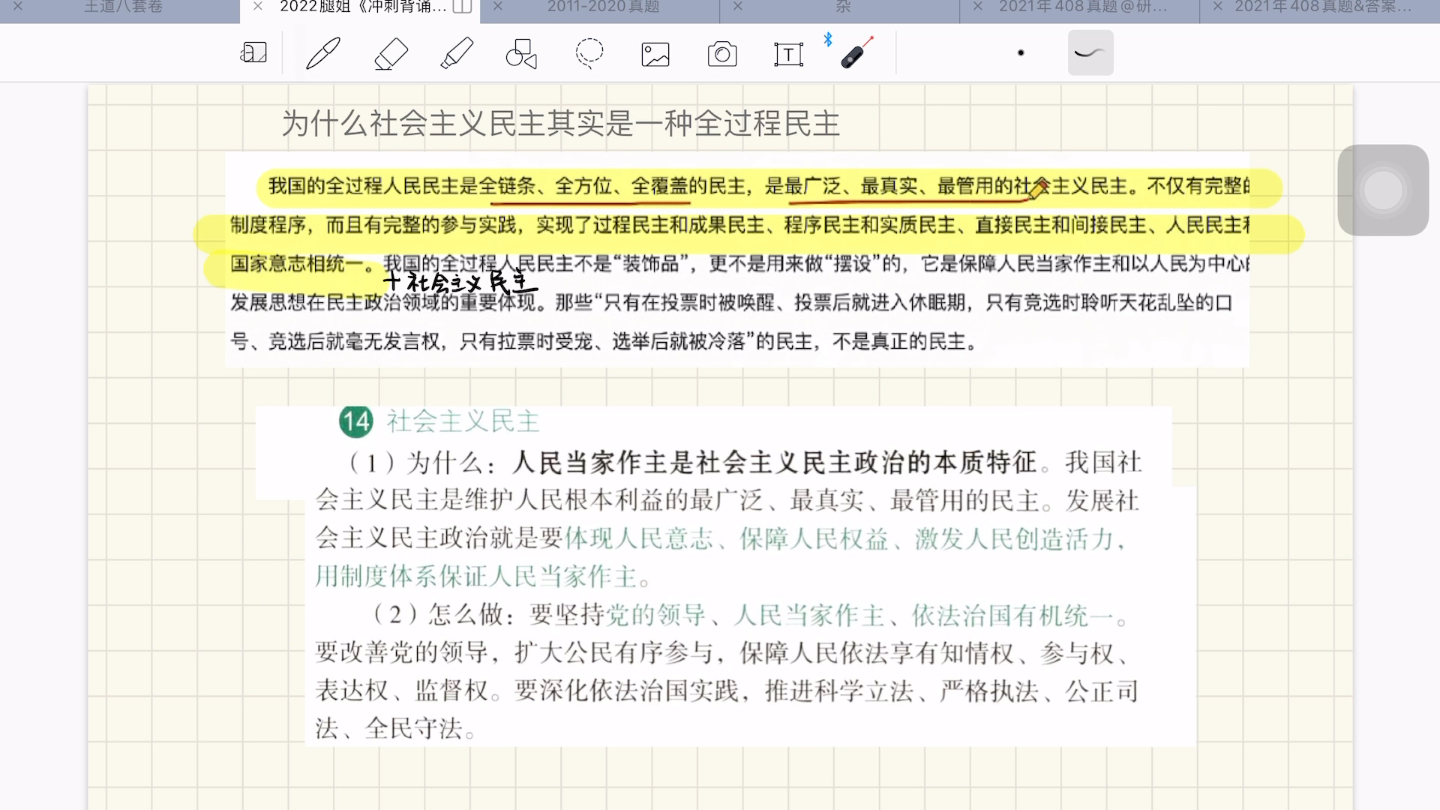1440x810 pixels.
Task: Select the Eraser tool
Action: click(x=390, y=54)
